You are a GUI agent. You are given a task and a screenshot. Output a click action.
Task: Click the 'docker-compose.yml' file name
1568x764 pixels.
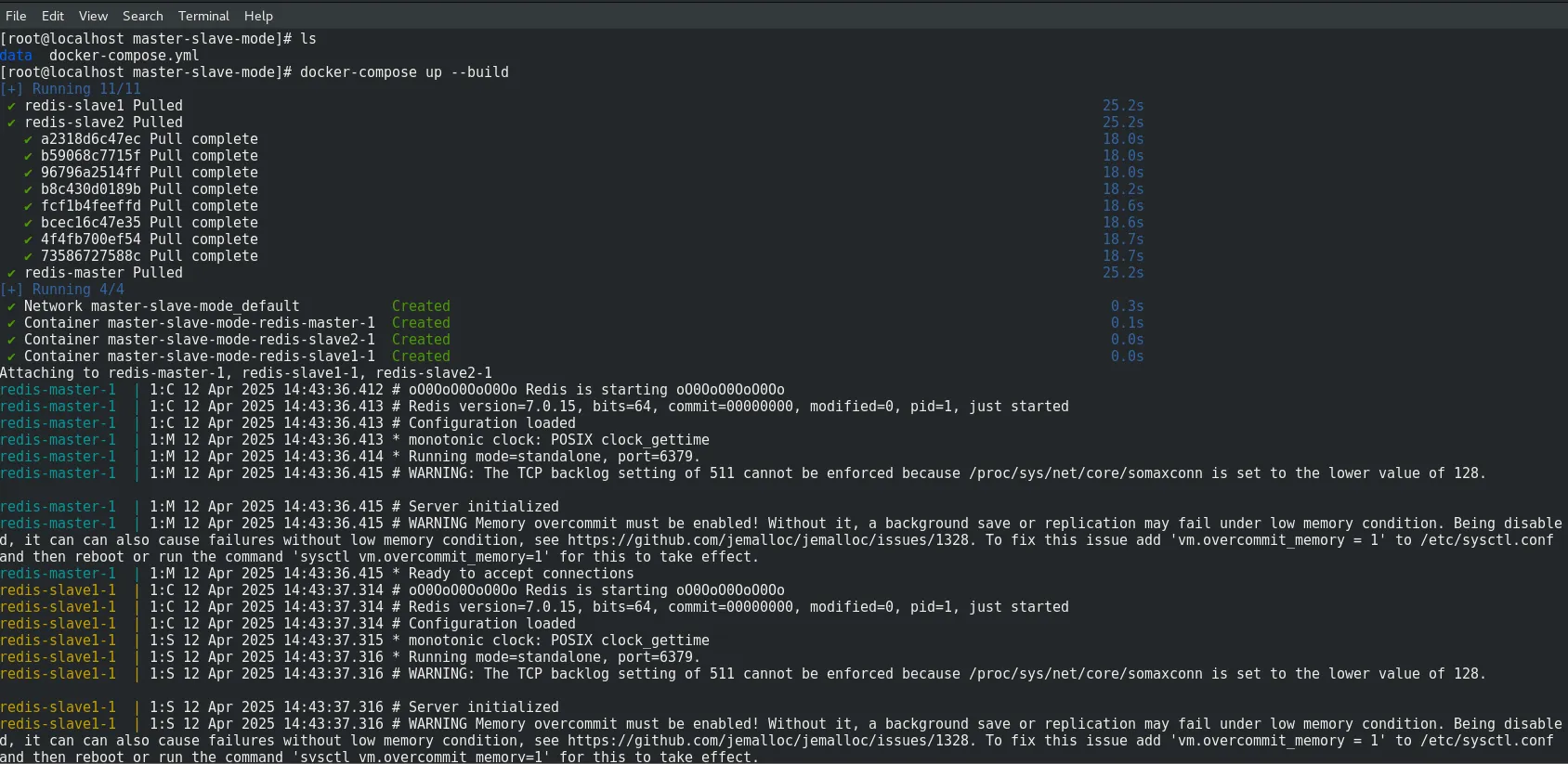coord(124,56)
